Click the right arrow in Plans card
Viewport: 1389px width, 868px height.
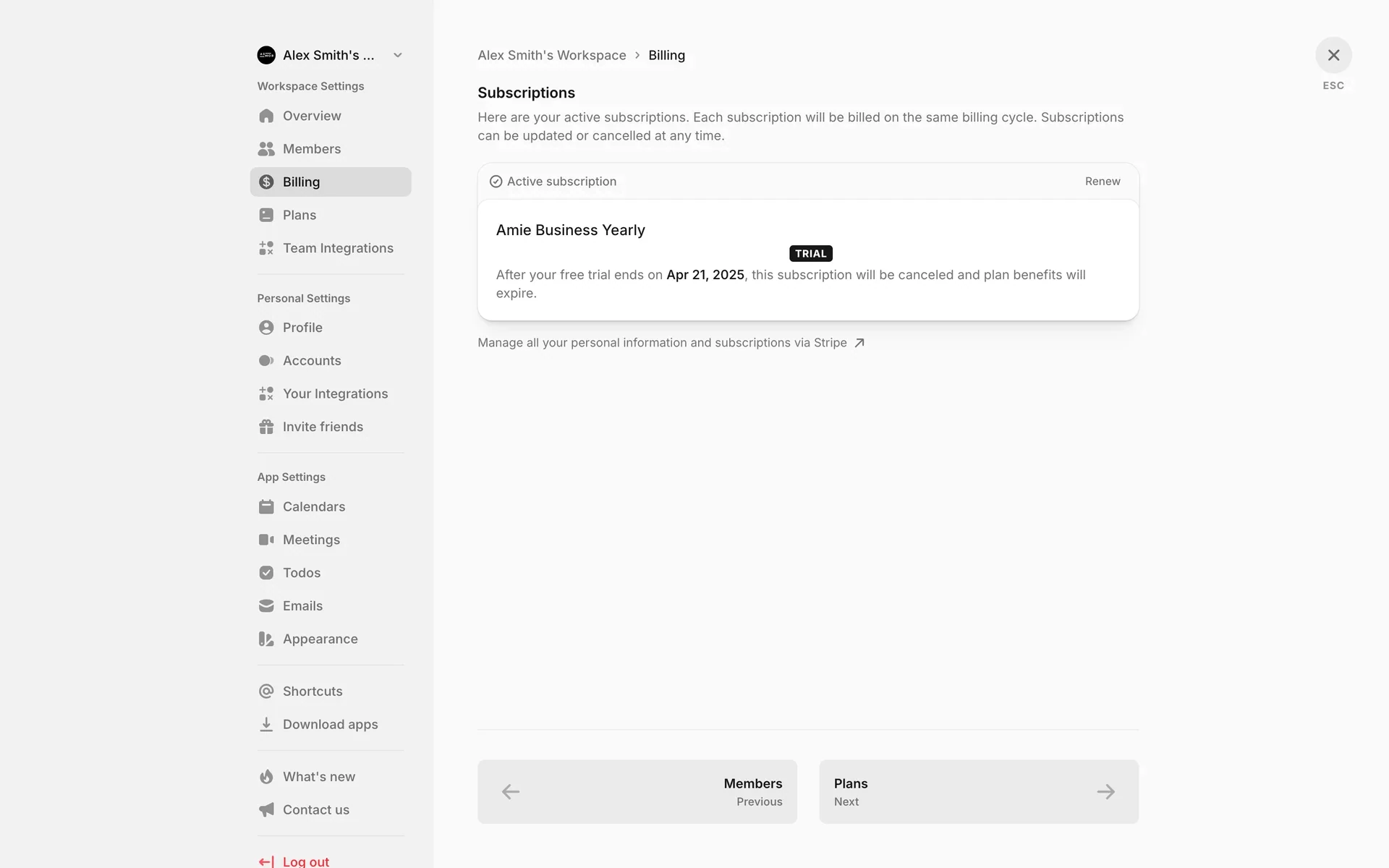click(1105, 791)
